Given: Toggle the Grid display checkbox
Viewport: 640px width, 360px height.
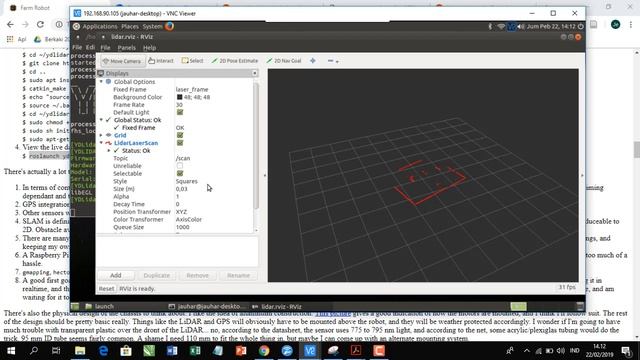Looking at the screenshot, I should click(180, 135).
